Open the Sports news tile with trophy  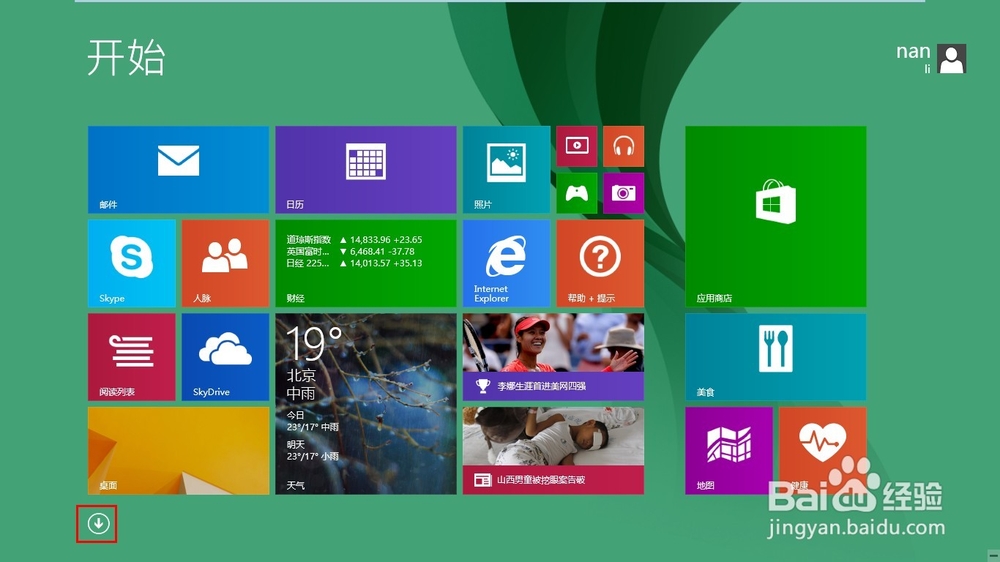pyautogui.click(x=554, y=357)
